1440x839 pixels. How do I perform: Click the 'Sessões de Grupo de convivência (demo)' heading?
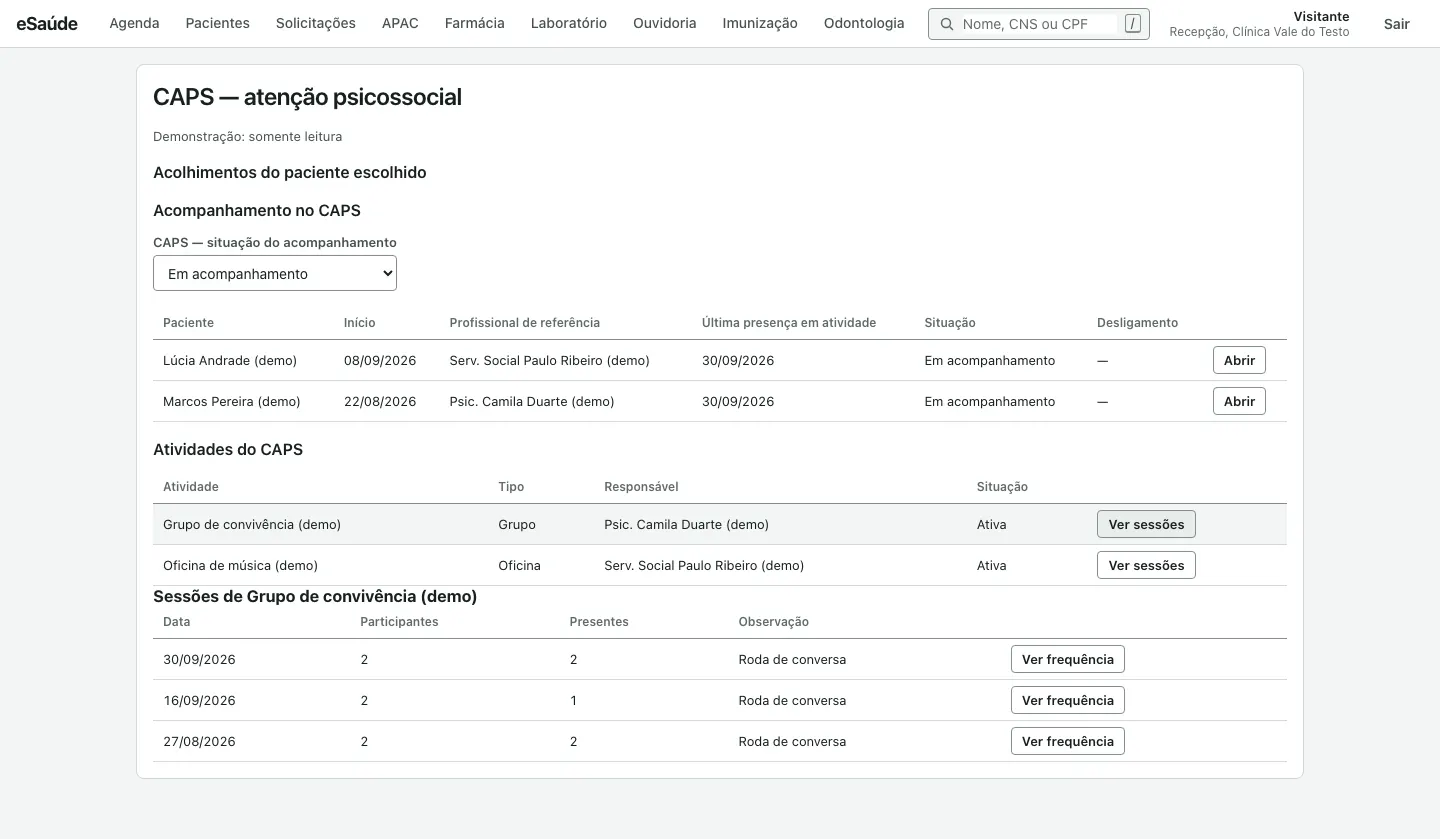[x=315, y=596]
